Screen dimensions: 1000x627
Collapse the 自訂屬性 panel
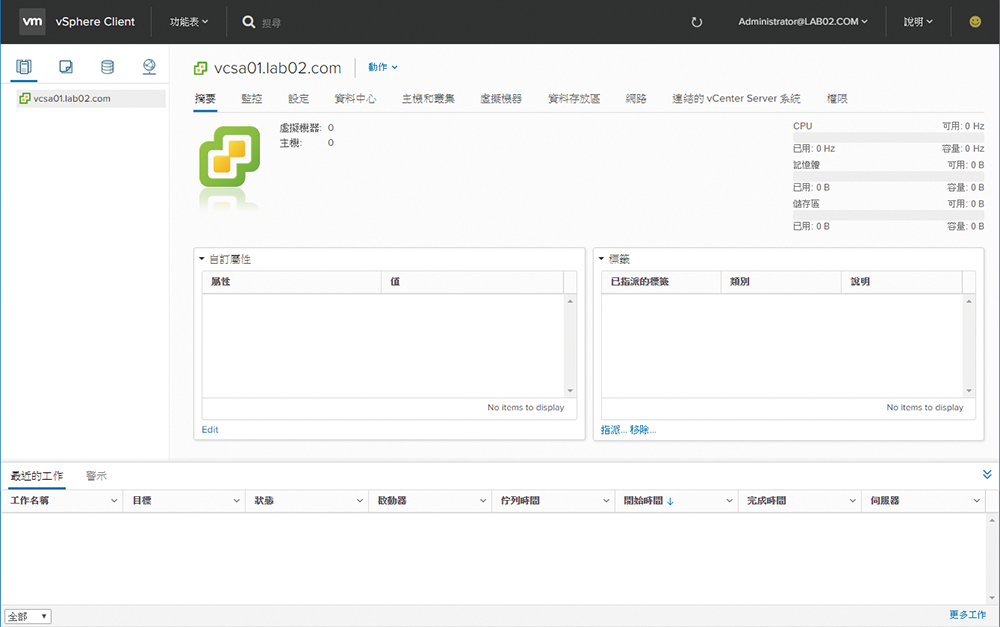[x=202, y=259]
